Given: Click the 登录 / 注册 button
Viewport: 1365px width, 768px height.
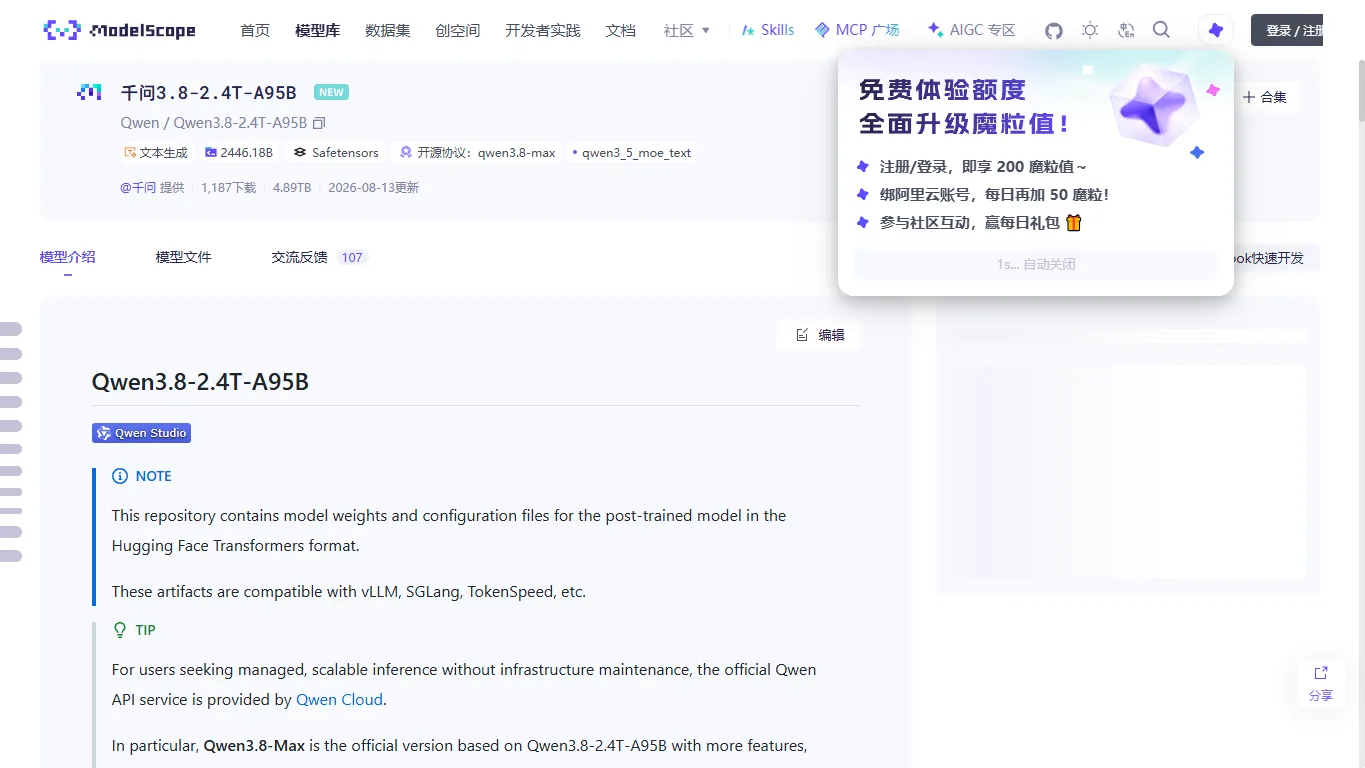Looking at the screenshot, I should click(1286, 31).
